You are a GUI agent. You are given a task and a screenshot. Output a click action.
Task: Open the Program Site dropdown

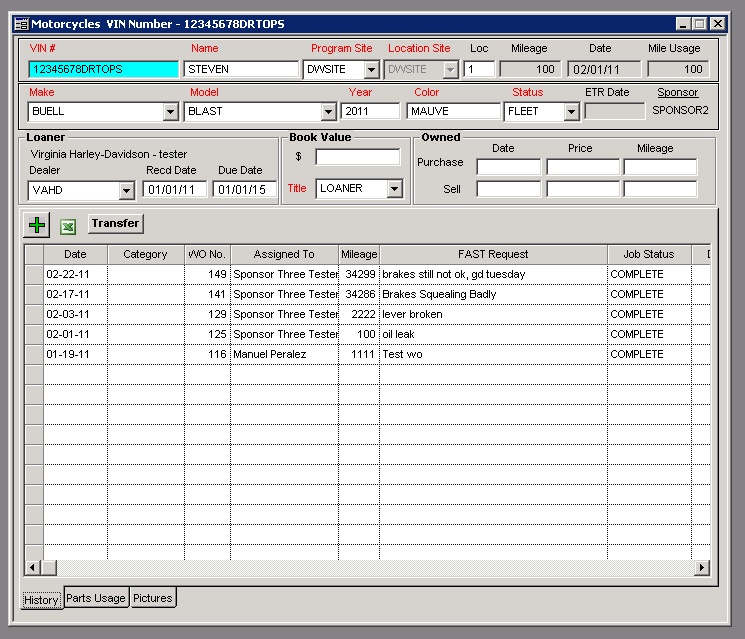coord(371,70)
